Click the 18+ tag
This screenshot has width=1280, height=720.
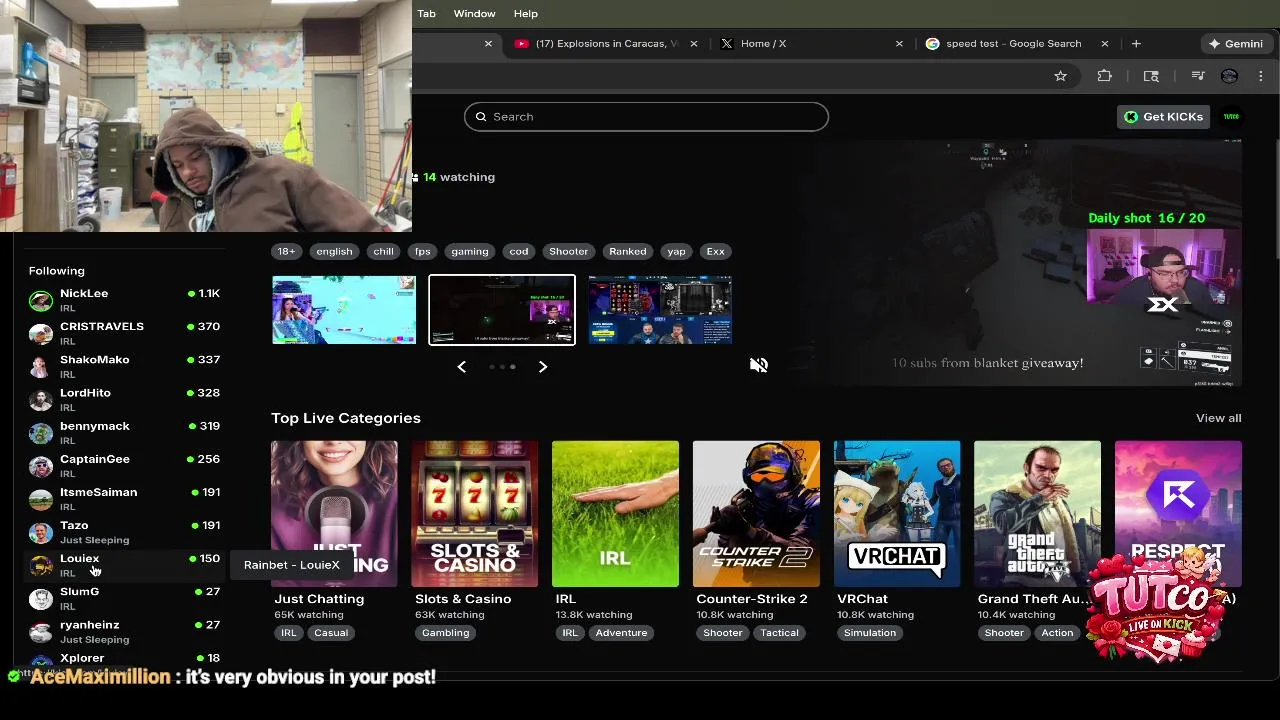pos(286,252)
